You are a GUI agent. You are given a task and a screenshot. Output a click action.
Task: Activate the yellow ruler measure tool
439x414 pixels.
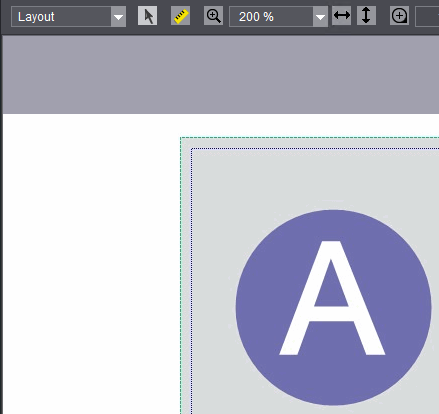coord(180,16)
